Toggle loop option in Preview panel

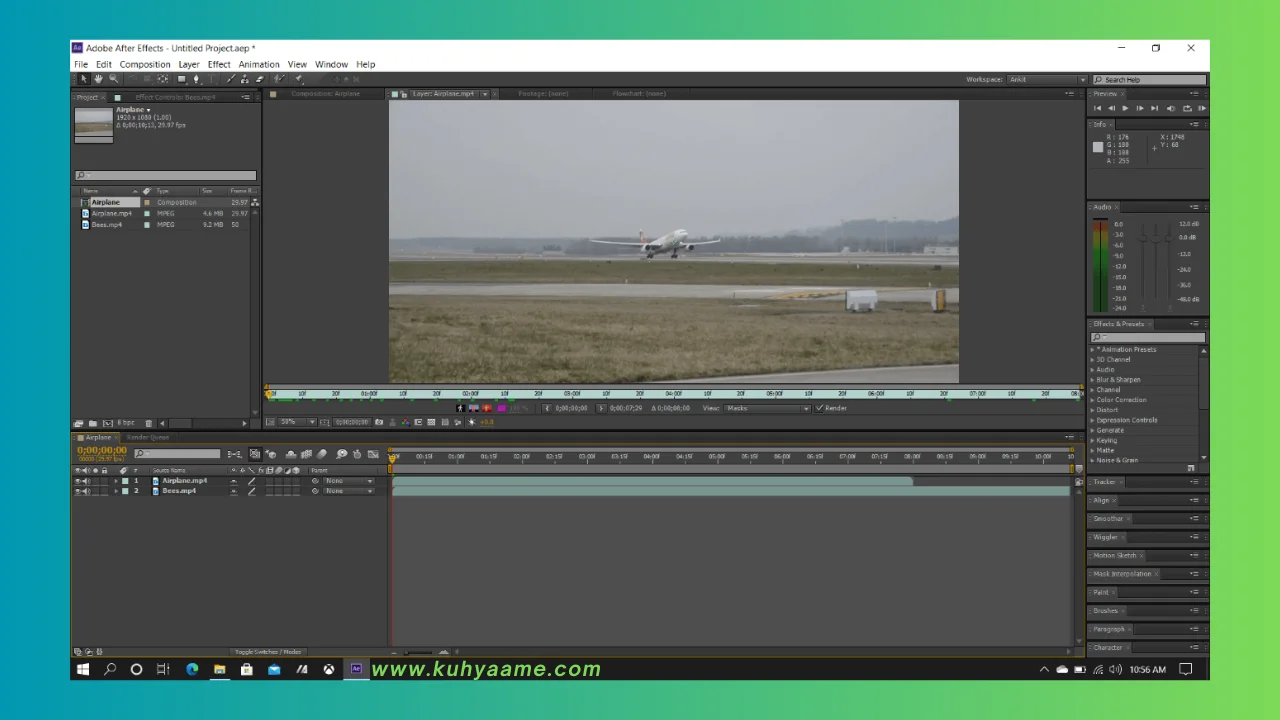point(1187,108)
